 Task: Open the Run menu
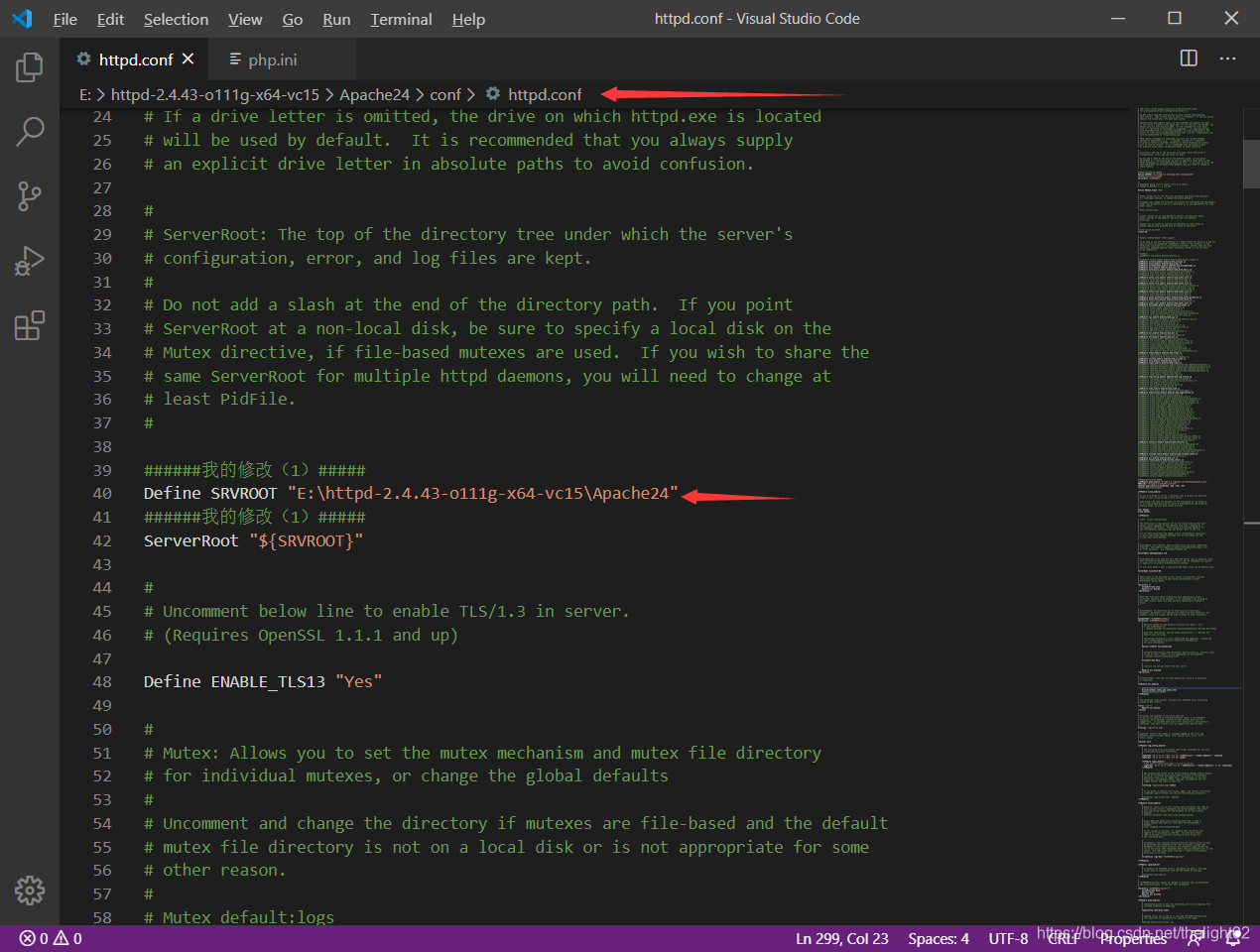336,19
